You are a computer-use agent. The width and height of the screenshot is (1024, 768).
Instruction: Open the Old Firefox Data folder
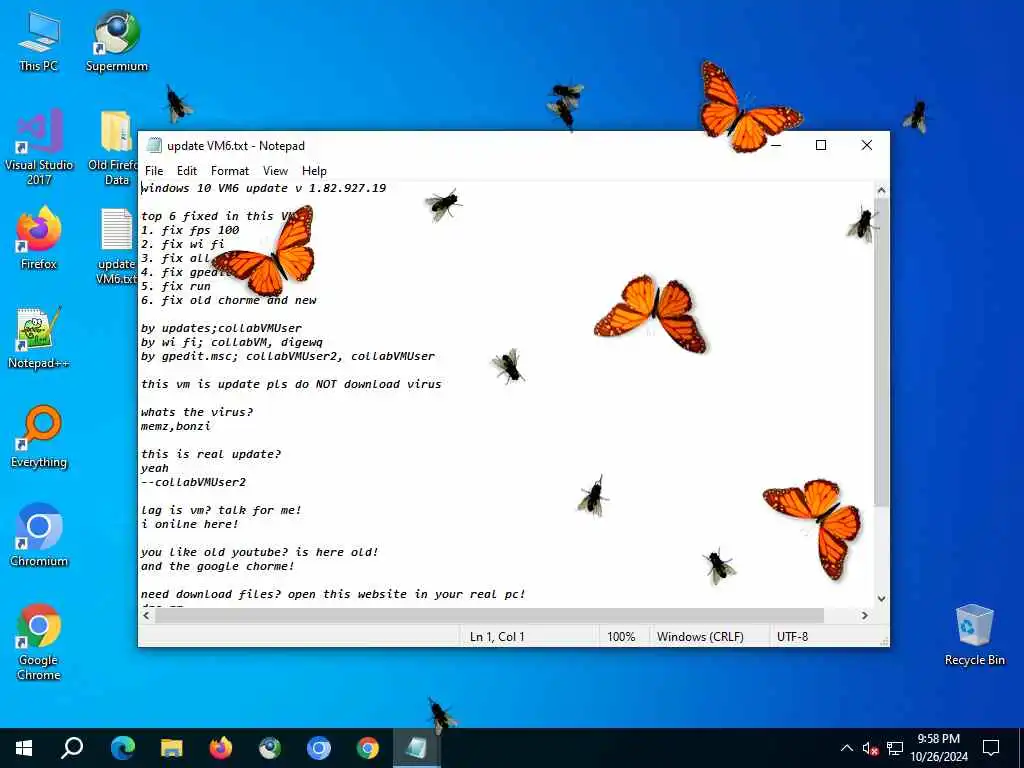tap(112, 147)
